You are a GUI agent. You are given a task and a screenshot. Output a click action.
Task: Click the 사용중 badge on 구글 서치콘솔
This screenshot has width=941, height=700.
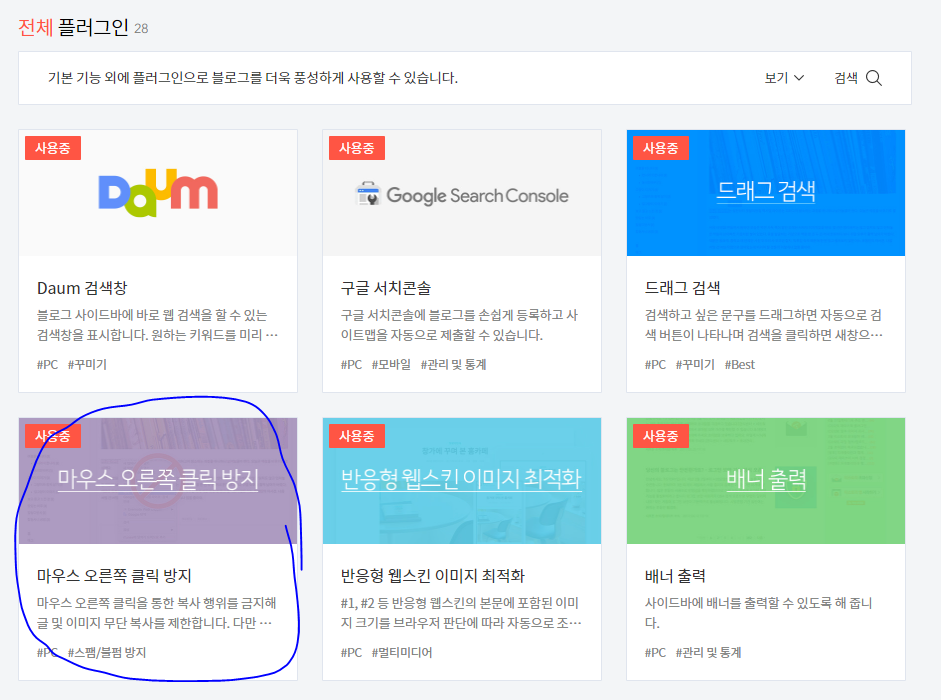[x=356, y=148]
